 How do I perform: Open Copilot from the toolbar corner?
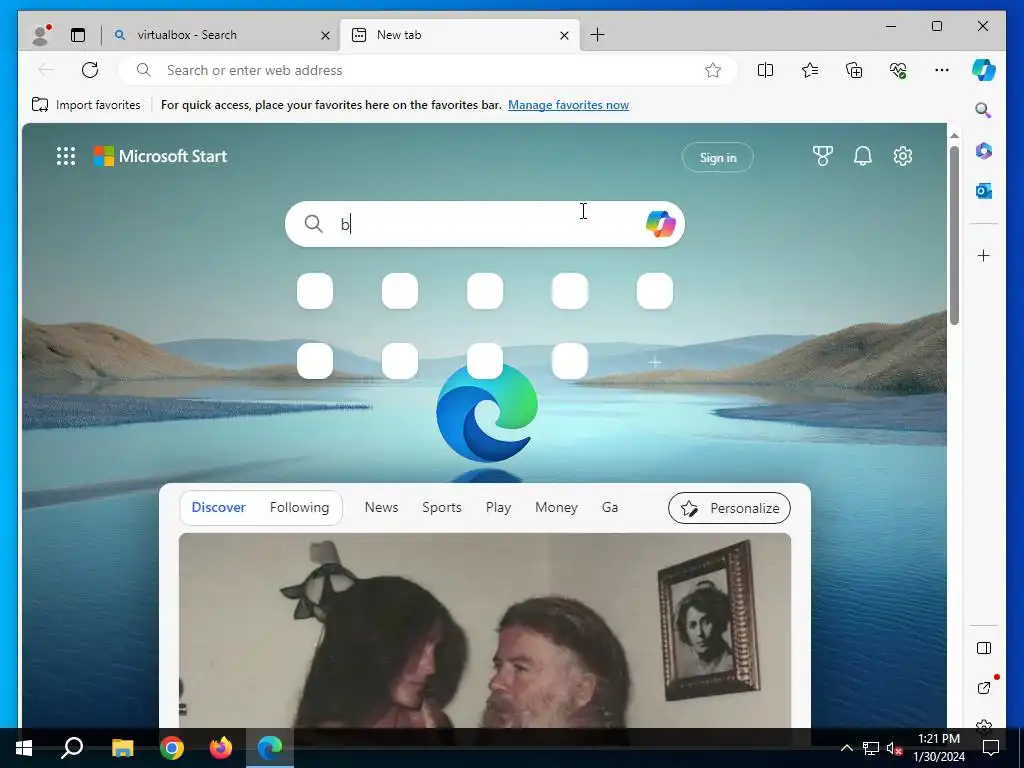point(984,69)
